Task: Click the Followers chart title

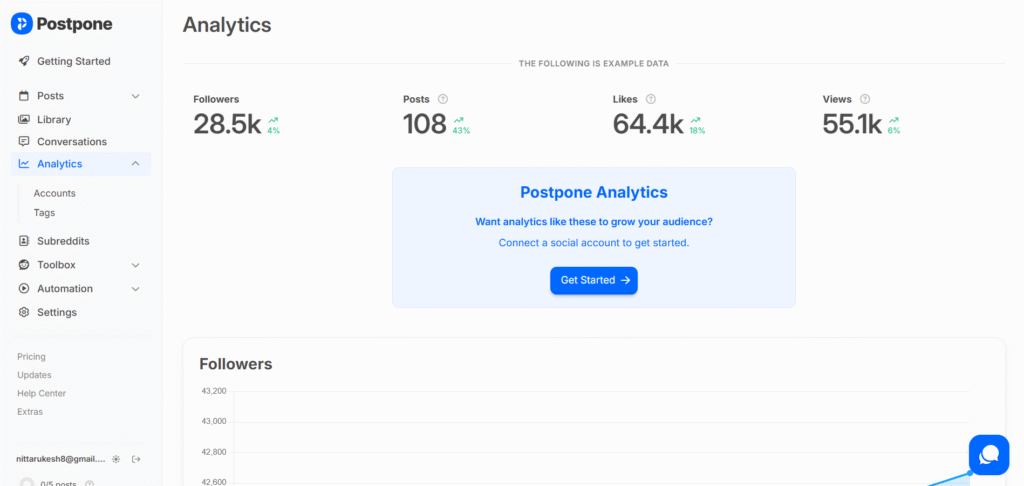Action: click(236, 364)
